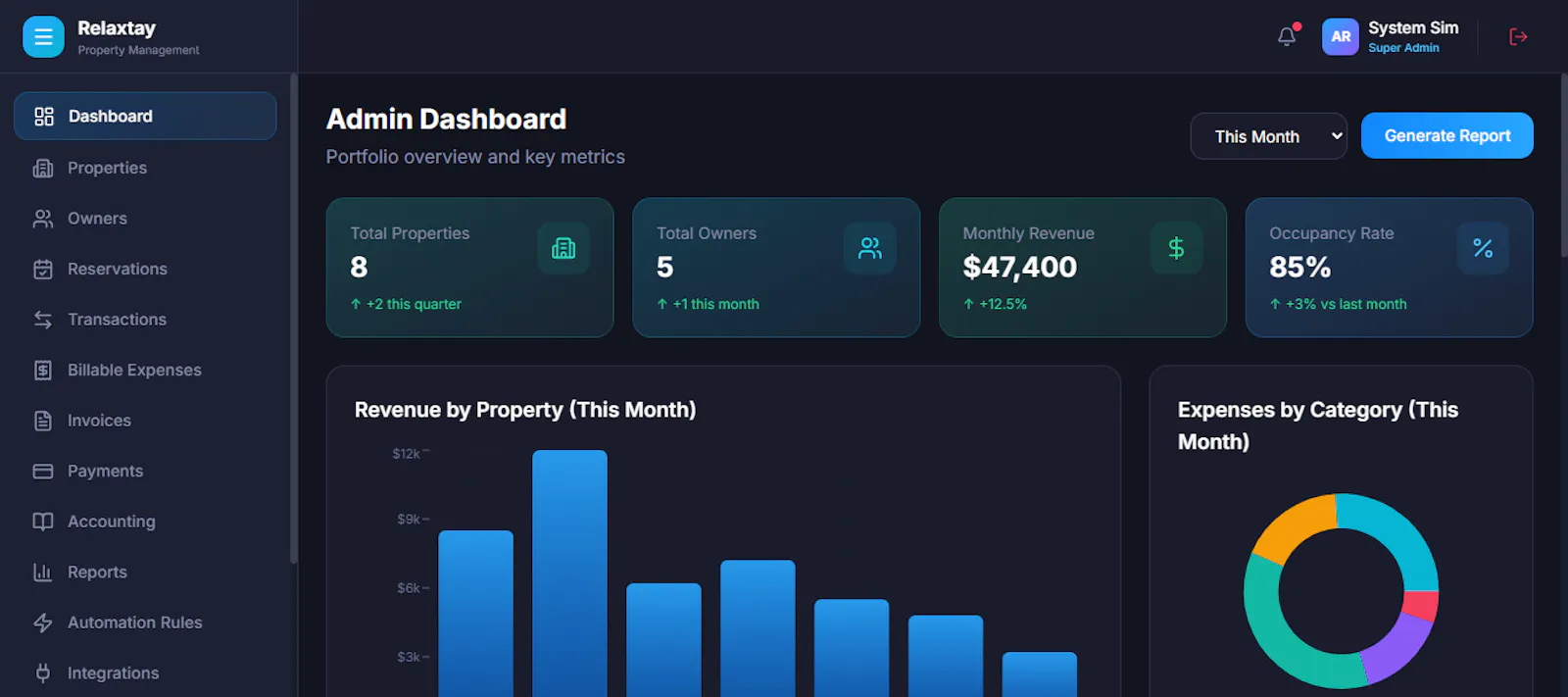Click the $12k axis label
Screen dimensions: 1568x697
(406, 454)
